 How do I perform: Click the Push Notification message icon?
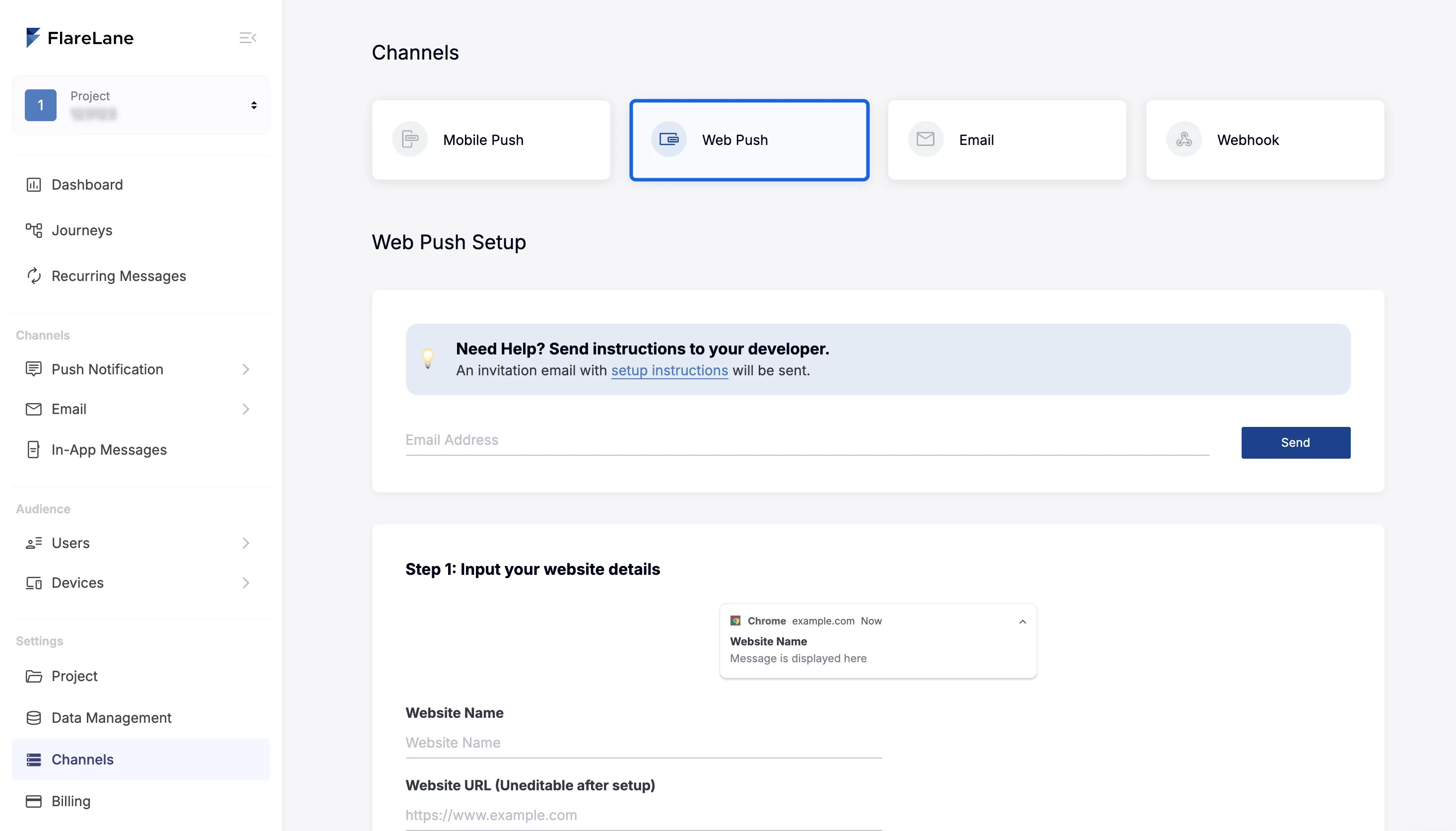click(34, 369)
